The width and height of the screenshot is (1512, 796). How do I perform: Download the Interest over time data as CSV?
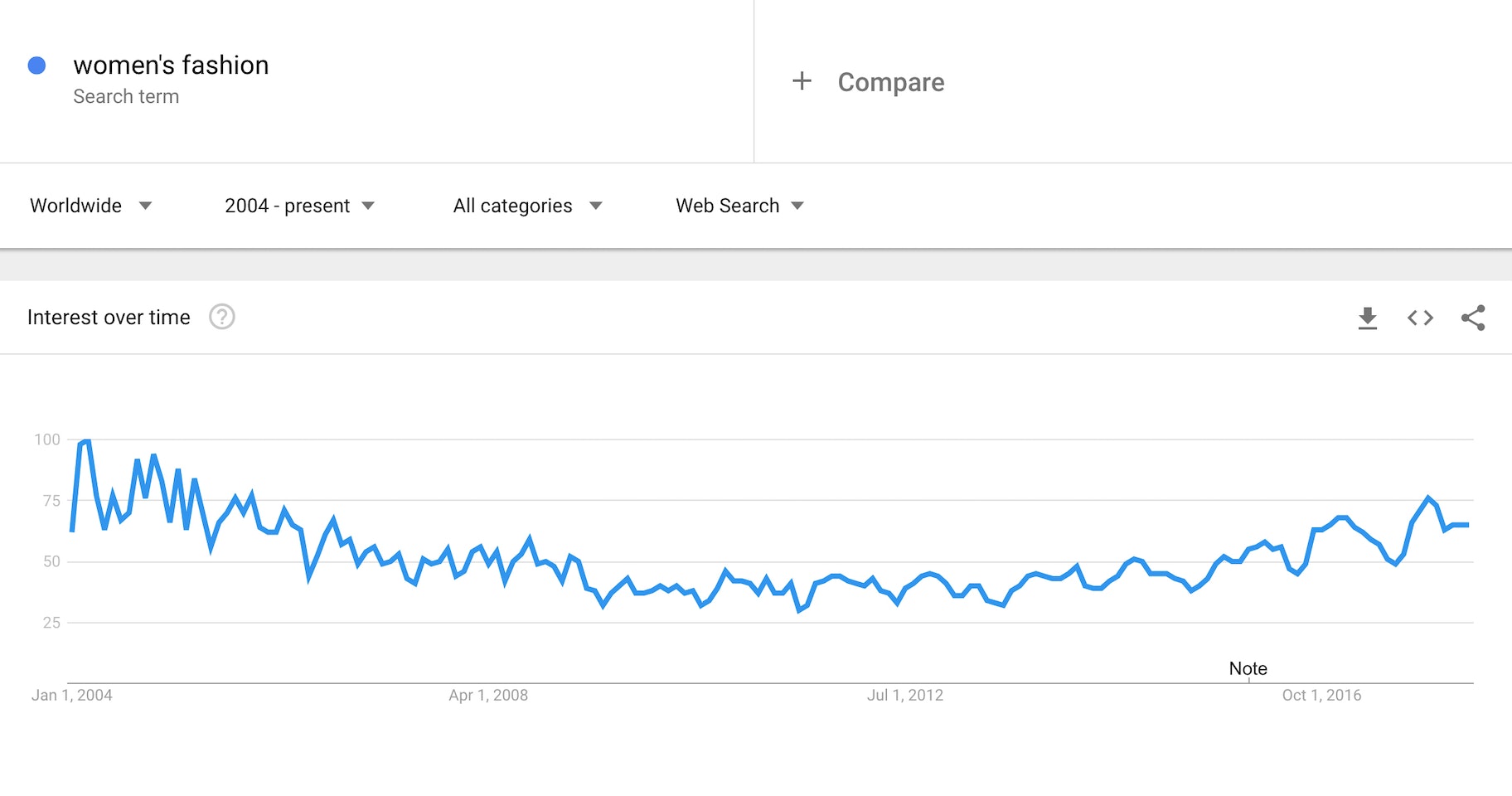(1367, 318)
